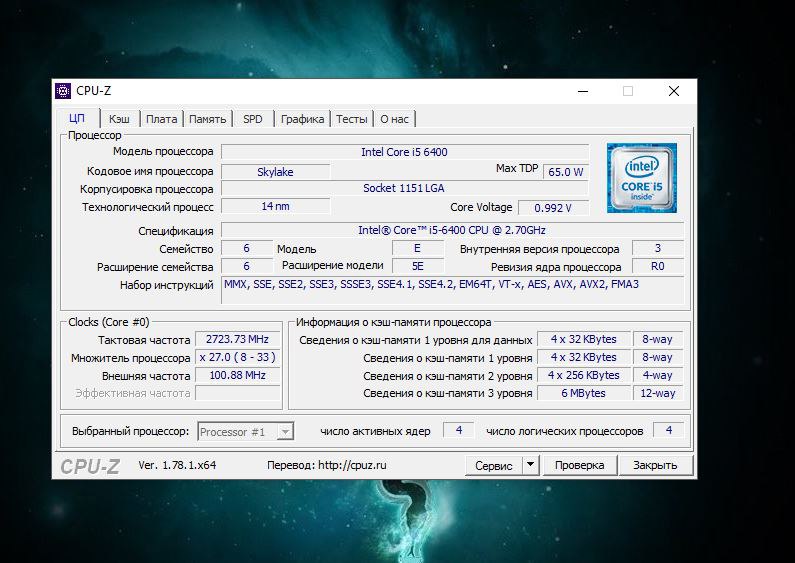Click the 6 MBytes L3 cache value
The width and height of the screenshot is (795, 563).
point(584,393)
